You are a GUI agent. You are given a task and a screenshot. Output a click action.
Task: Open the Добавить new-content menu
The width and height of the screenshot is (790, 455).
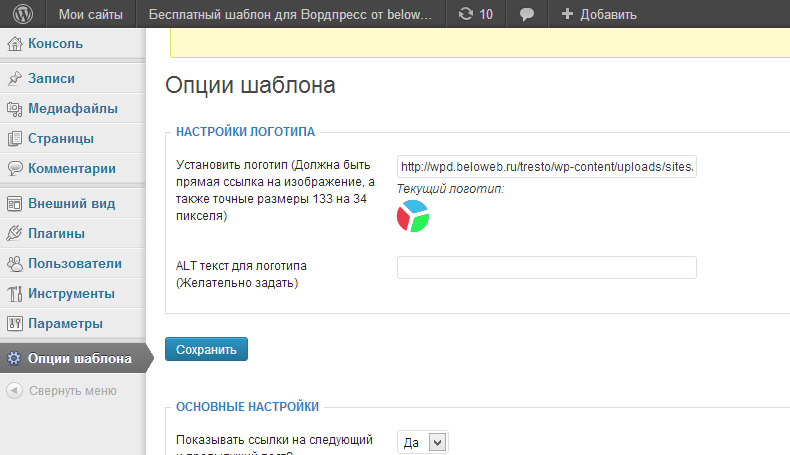(598, 14)
